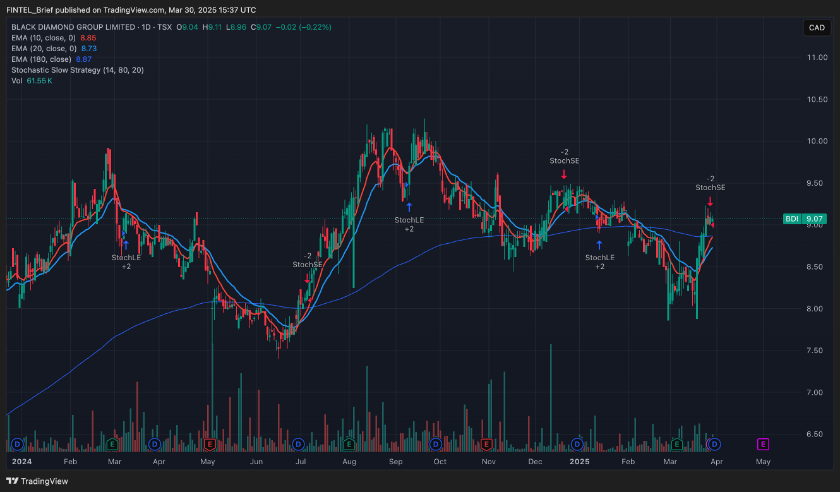Viewport: 840px width, 492px height.
Task: Click the 11.00 price axis label
Action: 816,57
